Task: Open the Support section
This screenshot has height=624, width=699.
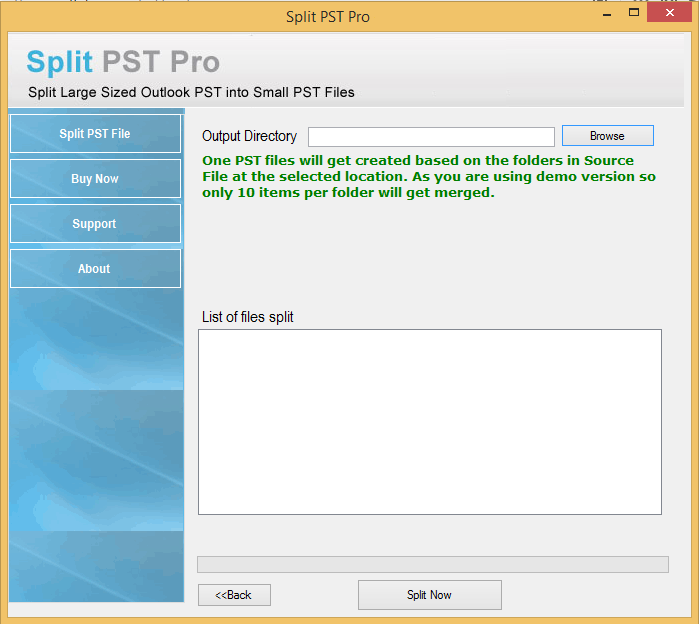Action: 95,223
